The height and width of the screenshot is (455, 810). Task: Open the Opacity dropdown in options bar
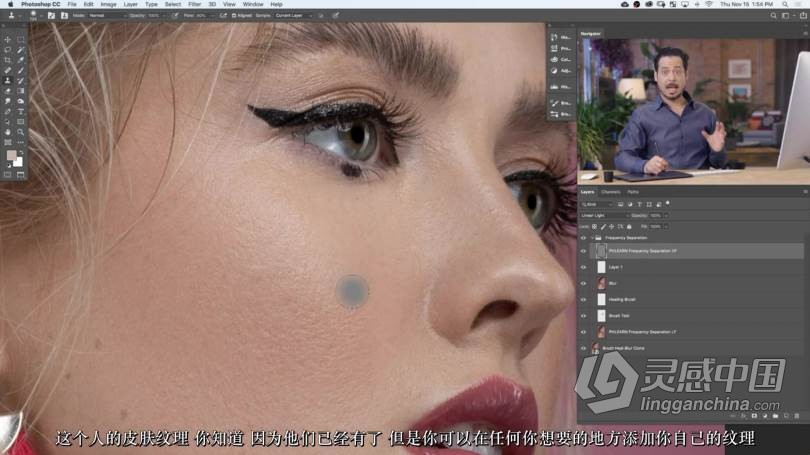(165, 15)
